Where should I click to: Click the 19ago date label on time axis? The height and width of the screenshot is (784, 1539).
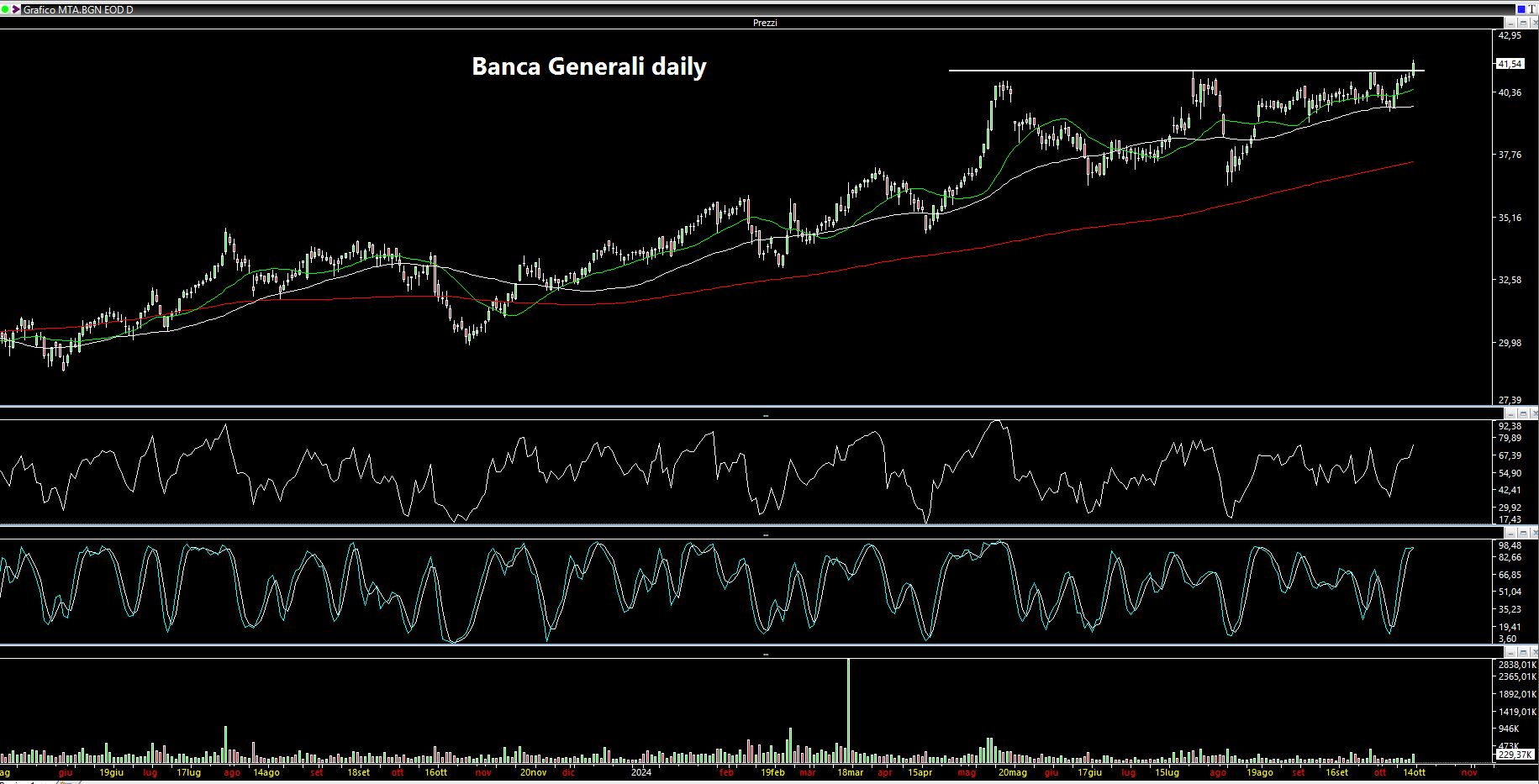1259,772
